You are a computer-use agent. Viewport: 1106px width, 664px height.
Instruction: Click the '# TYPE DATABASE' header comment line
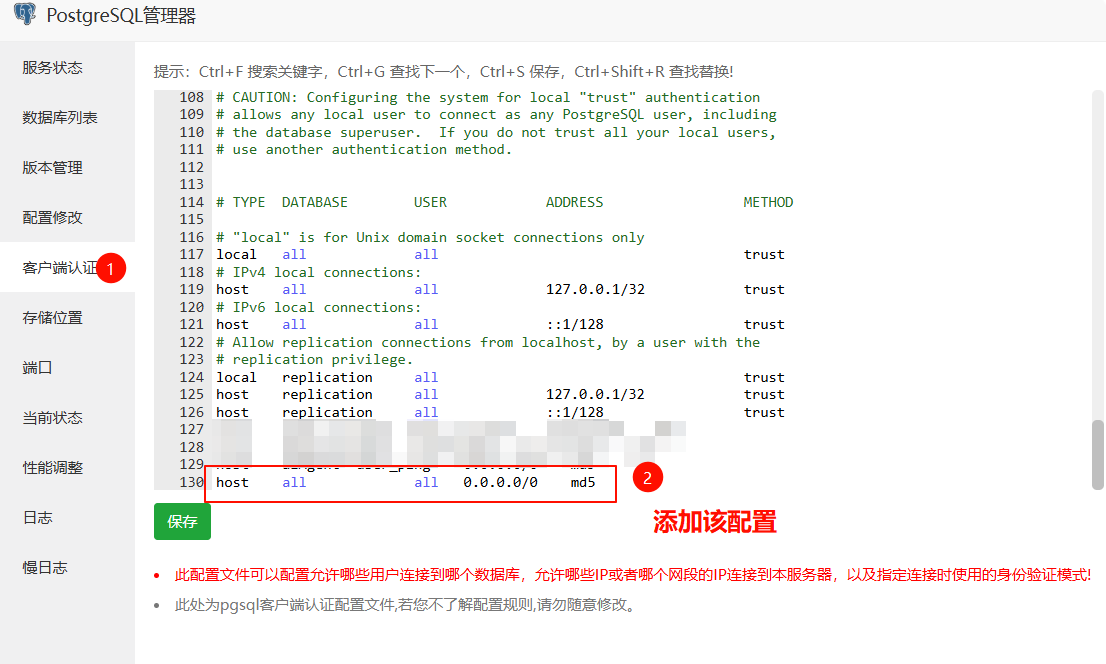[x=504, y=203]
